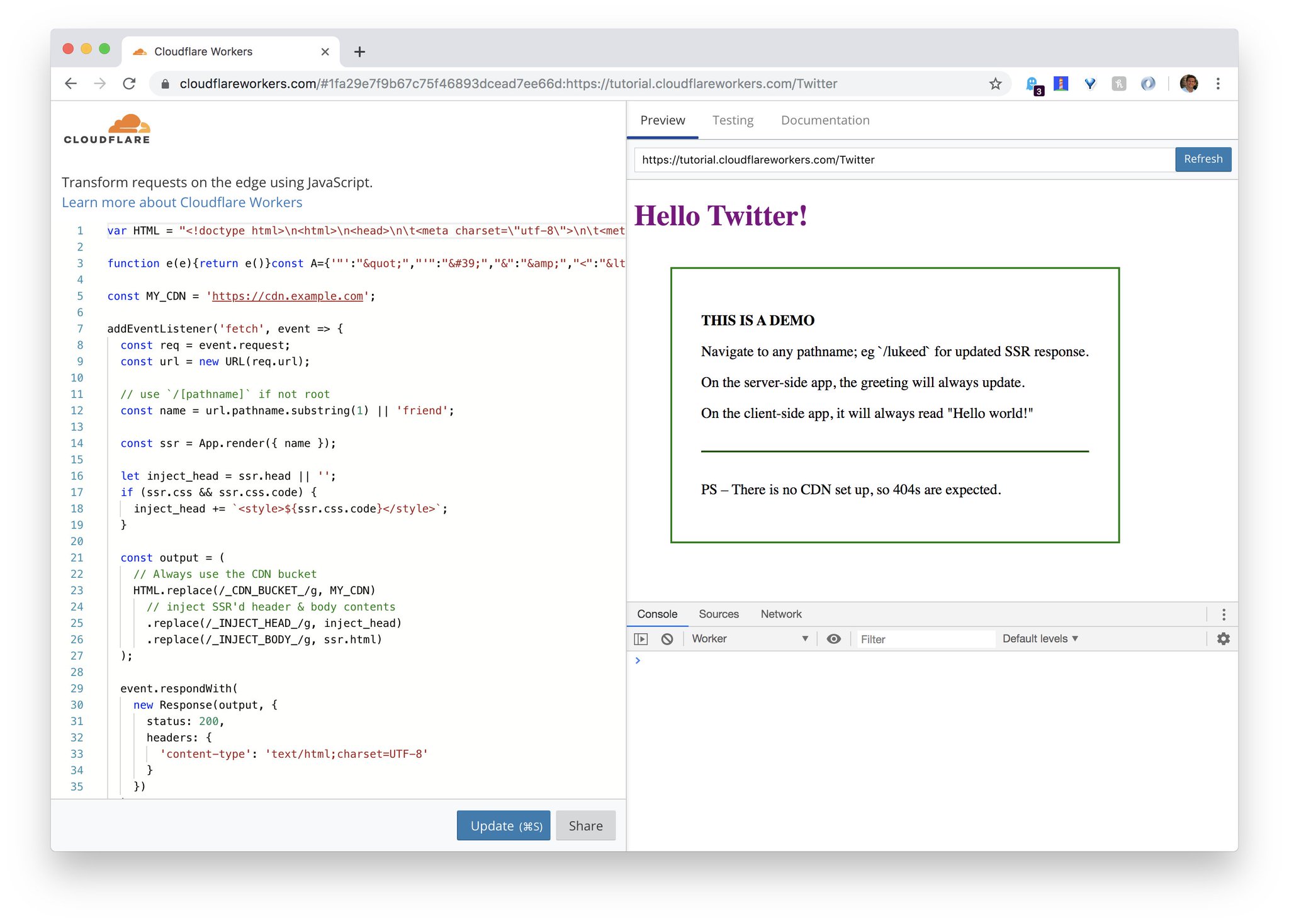Toggle the live expression eye icon

[x=833, y=639]
